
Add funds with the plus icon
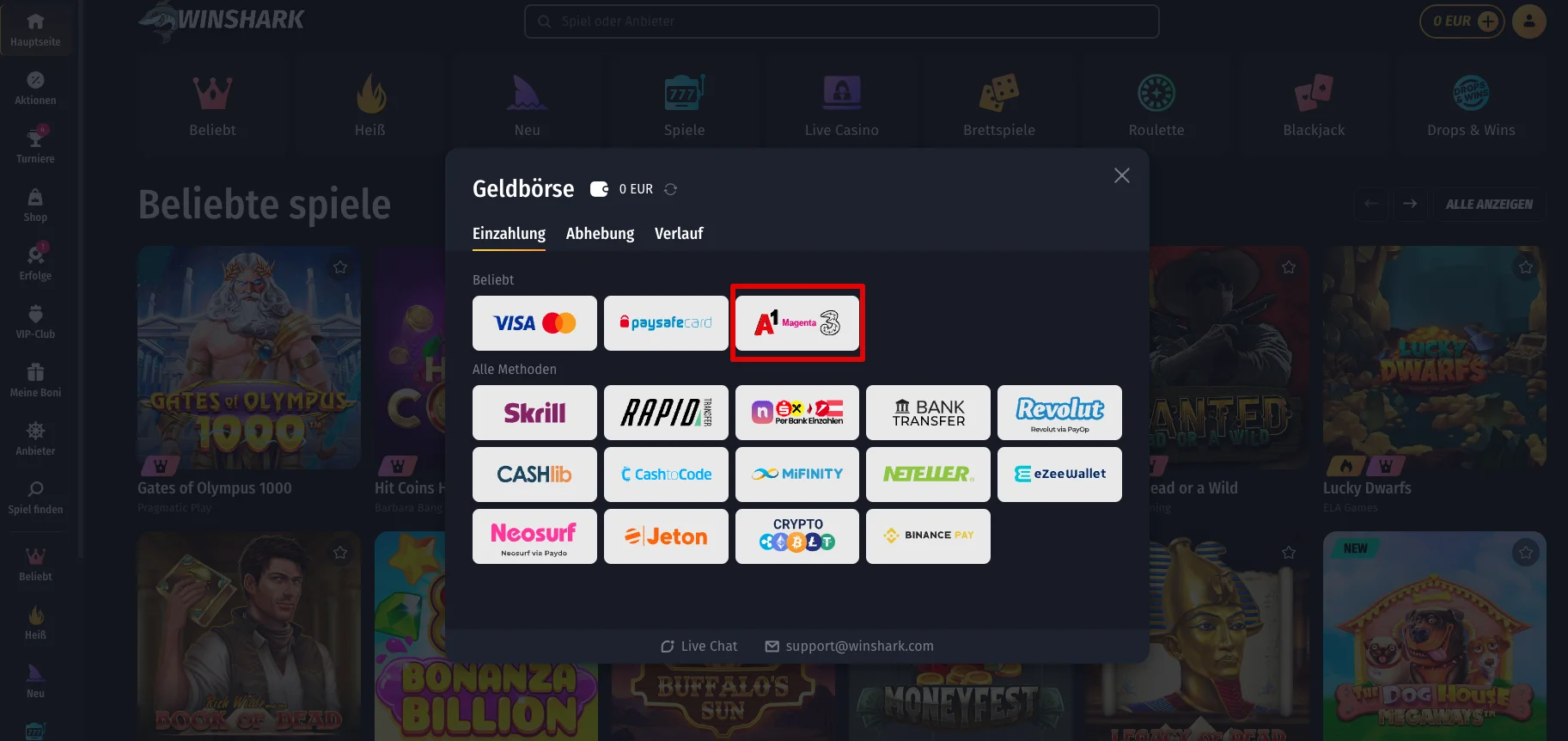pos(1488,21)
